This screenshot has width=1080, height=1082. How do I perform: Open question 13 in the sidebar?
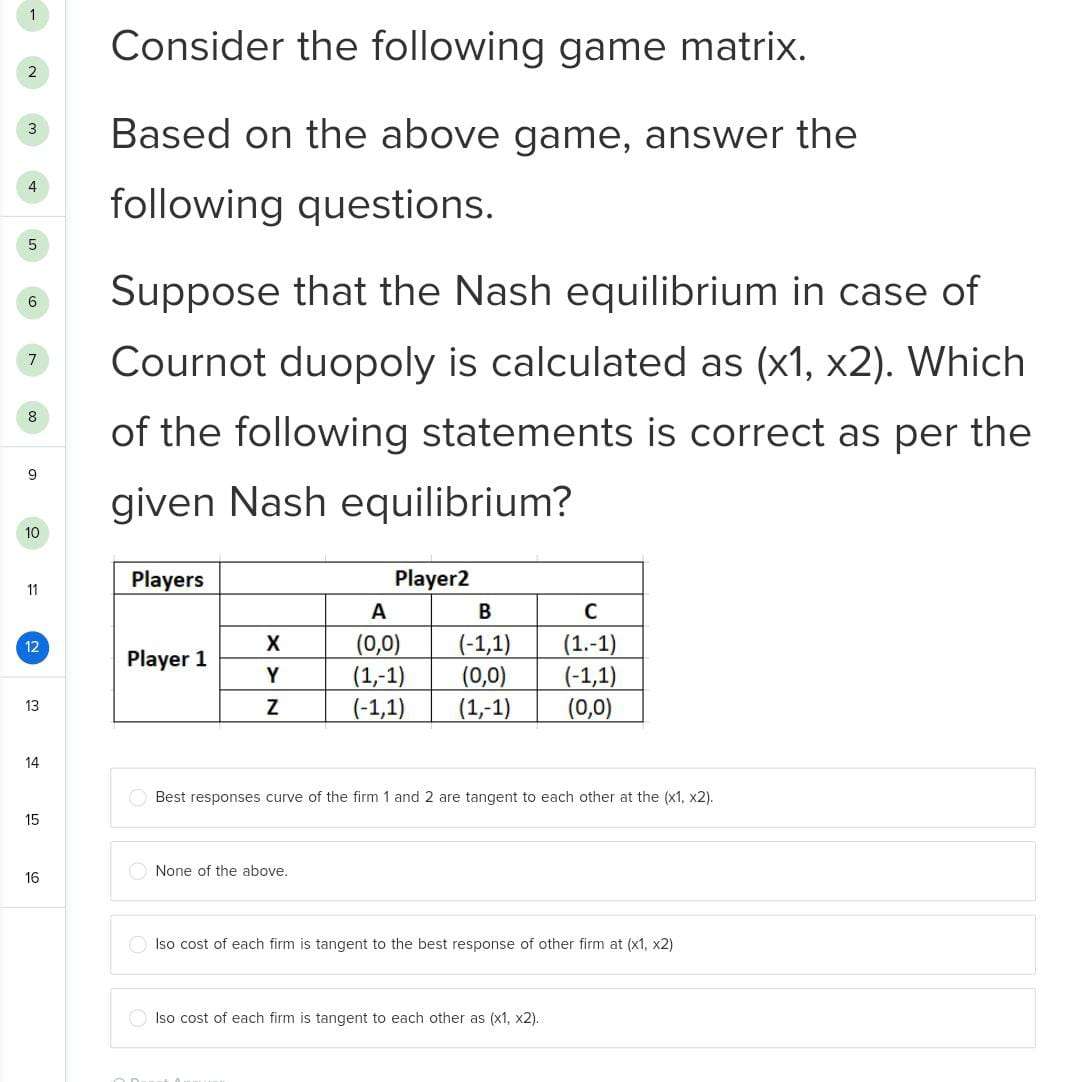(32, 706)
